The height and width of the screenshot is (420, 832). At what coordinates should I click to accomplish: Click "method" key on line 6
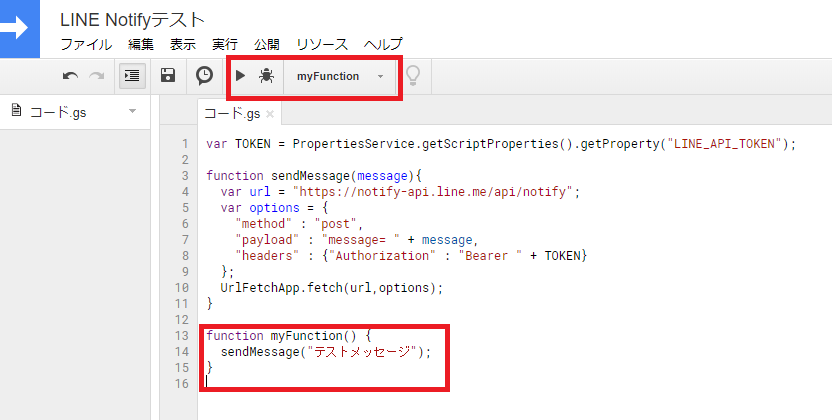pyautogui.click(x=264, y=224)
